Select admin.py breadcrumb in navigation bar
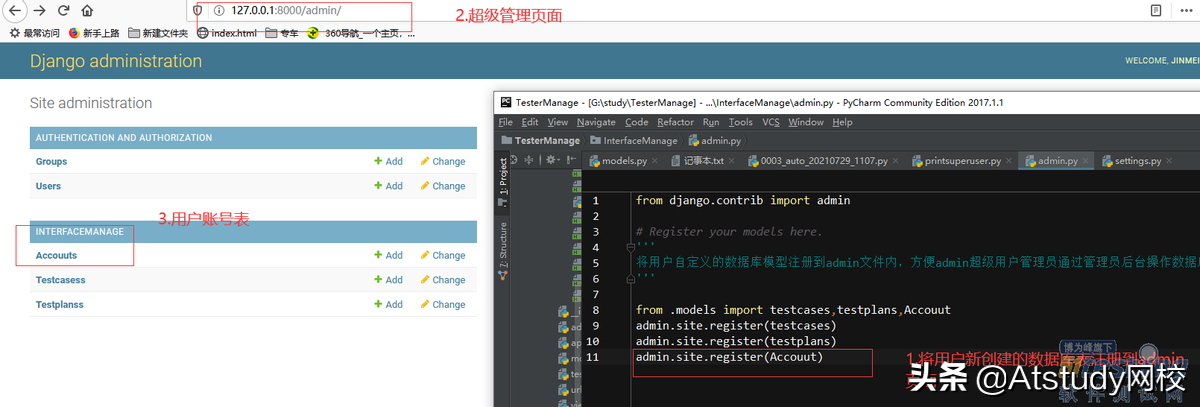This screenshot has width=1200, height=407. (714, 141)
